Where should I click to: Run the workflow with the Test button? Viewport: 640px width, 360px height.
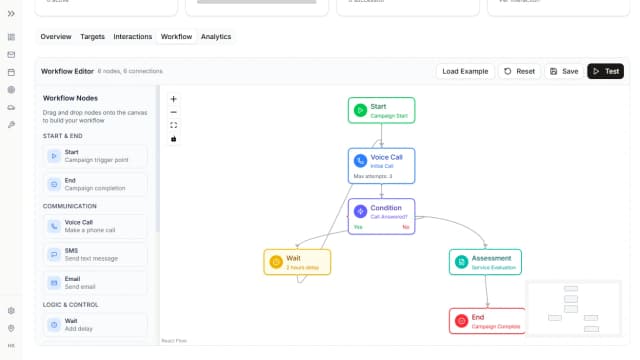(x=606, y=71)
